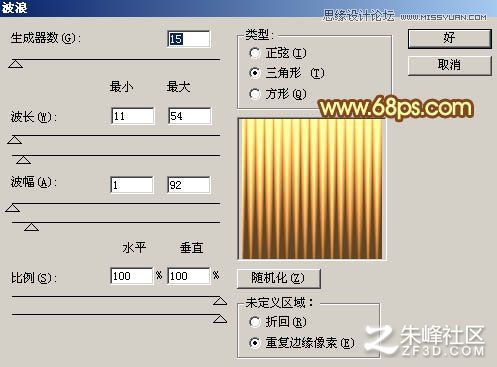497x367 pixels.
Task: Click the 好 (OK) button
Action: 450,39
